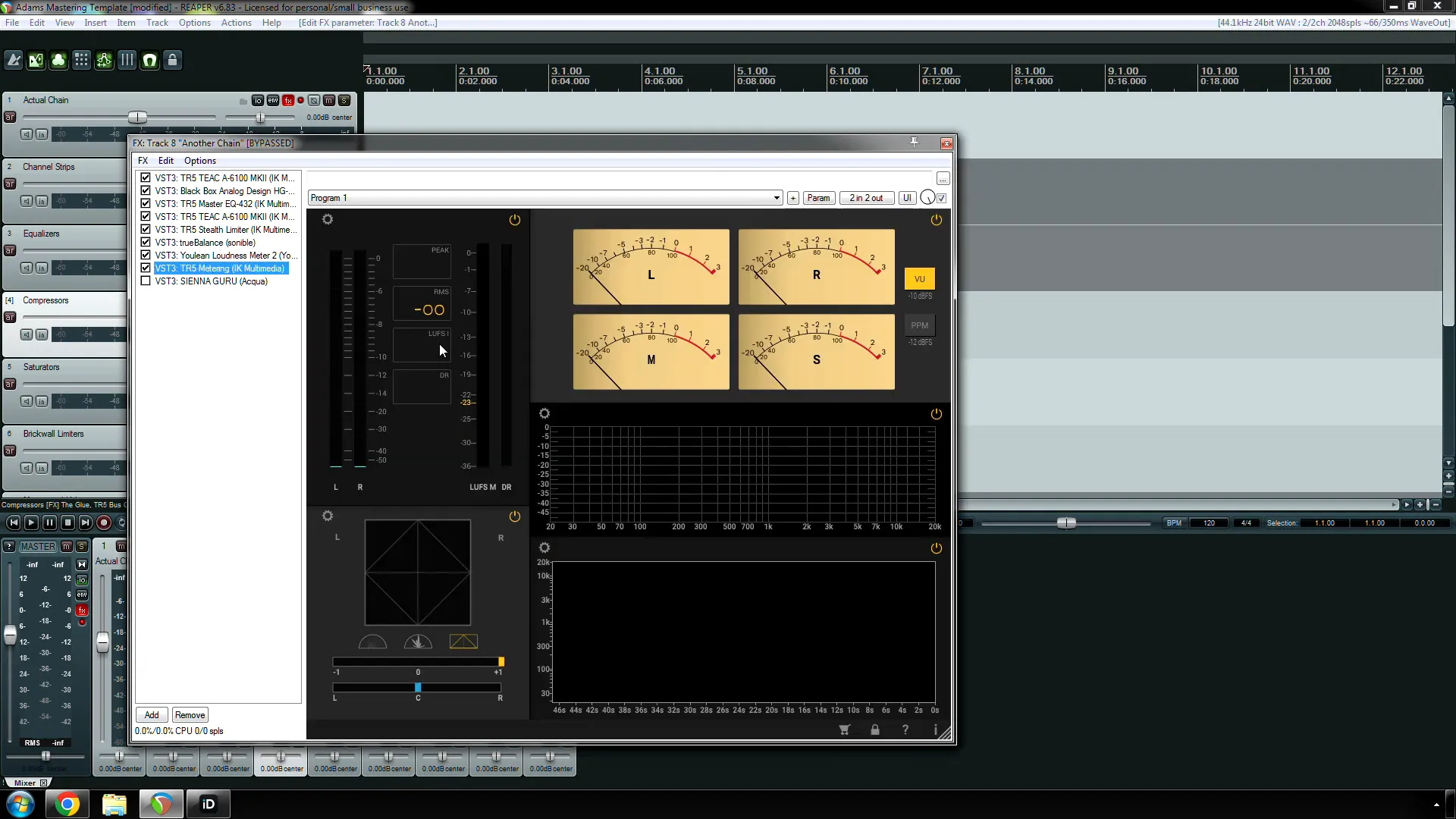Open the Insert menu
This screenshot has width=1456, height=819.
[96, 23]
